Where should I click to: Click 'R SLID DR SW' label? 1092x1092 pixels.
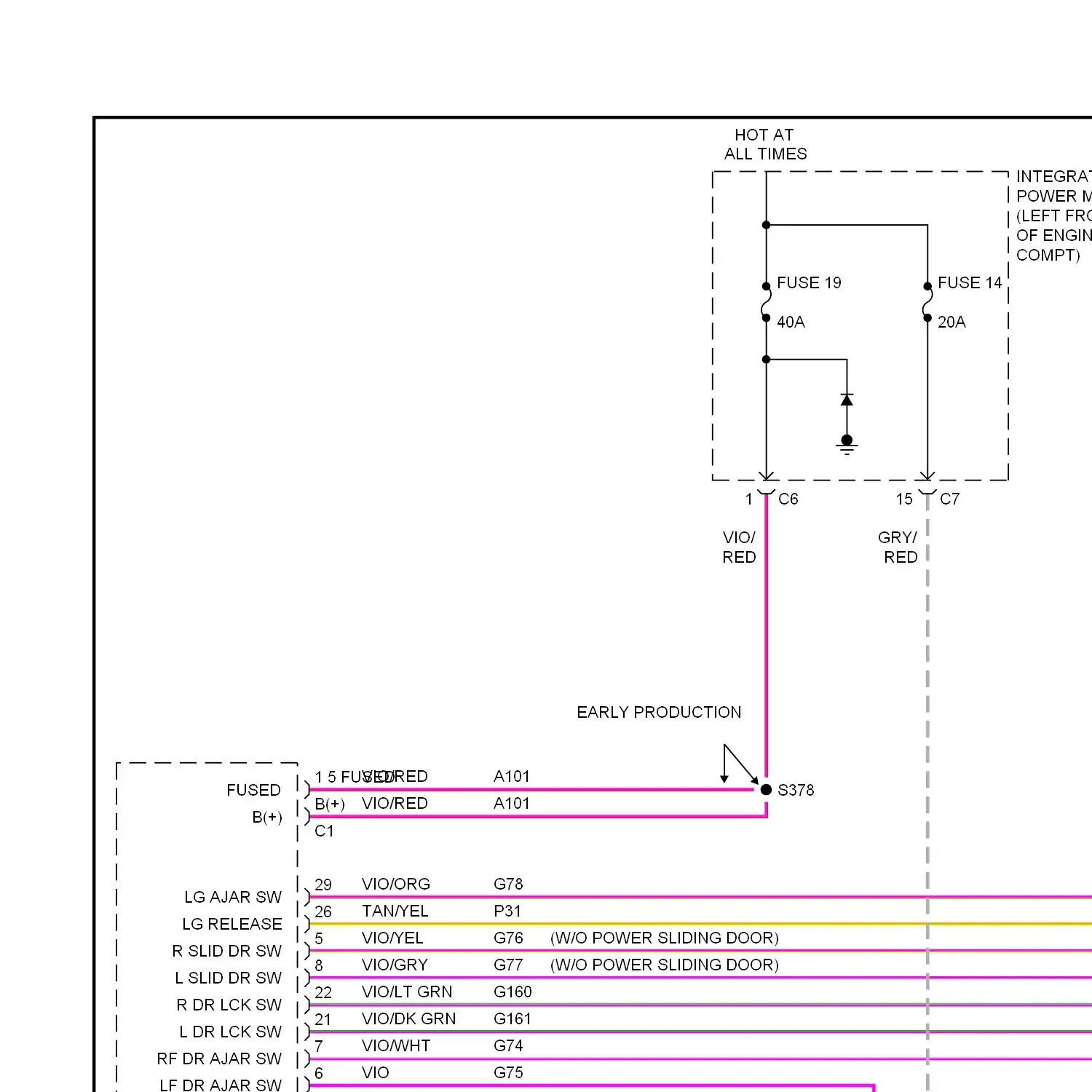point(227,951)
